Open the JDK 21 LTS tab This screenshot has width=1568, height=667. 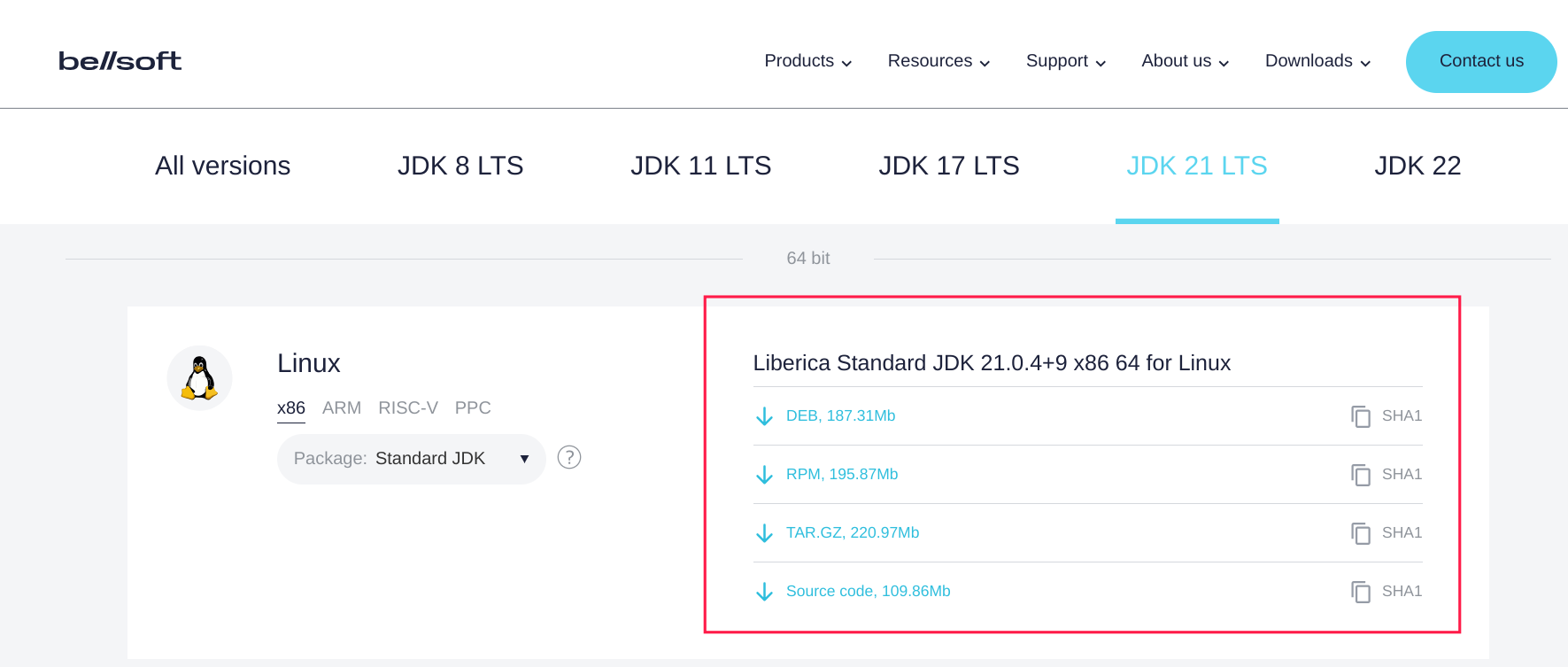point(1197,166)
